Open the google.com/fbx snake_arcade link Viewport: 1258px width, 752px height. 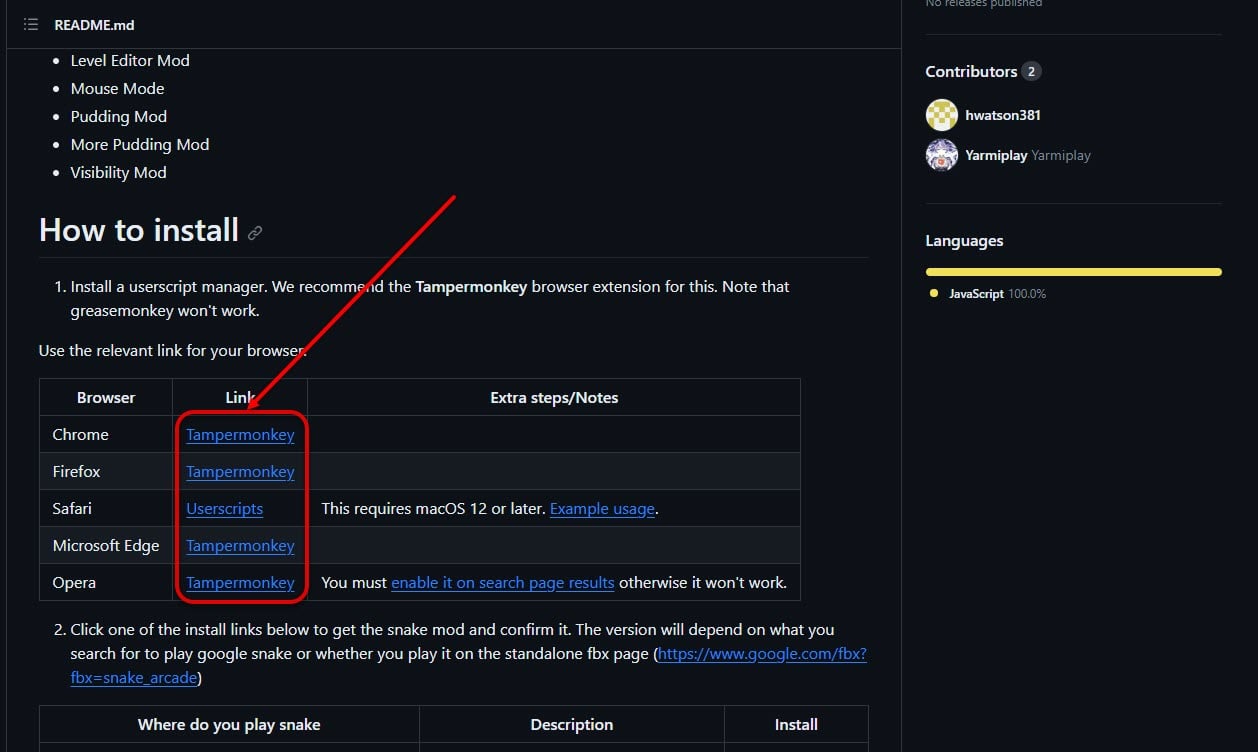tap(762, 653)
